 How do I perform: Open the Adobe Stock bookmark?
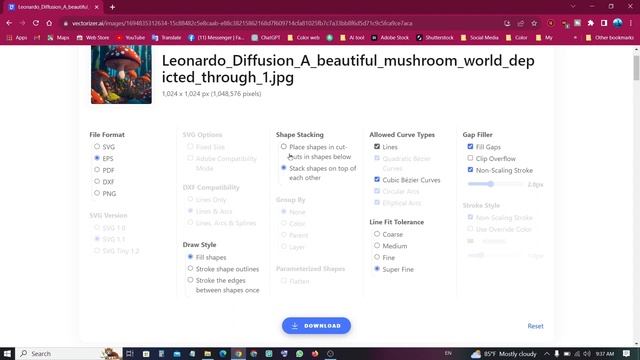pos(390,38)
